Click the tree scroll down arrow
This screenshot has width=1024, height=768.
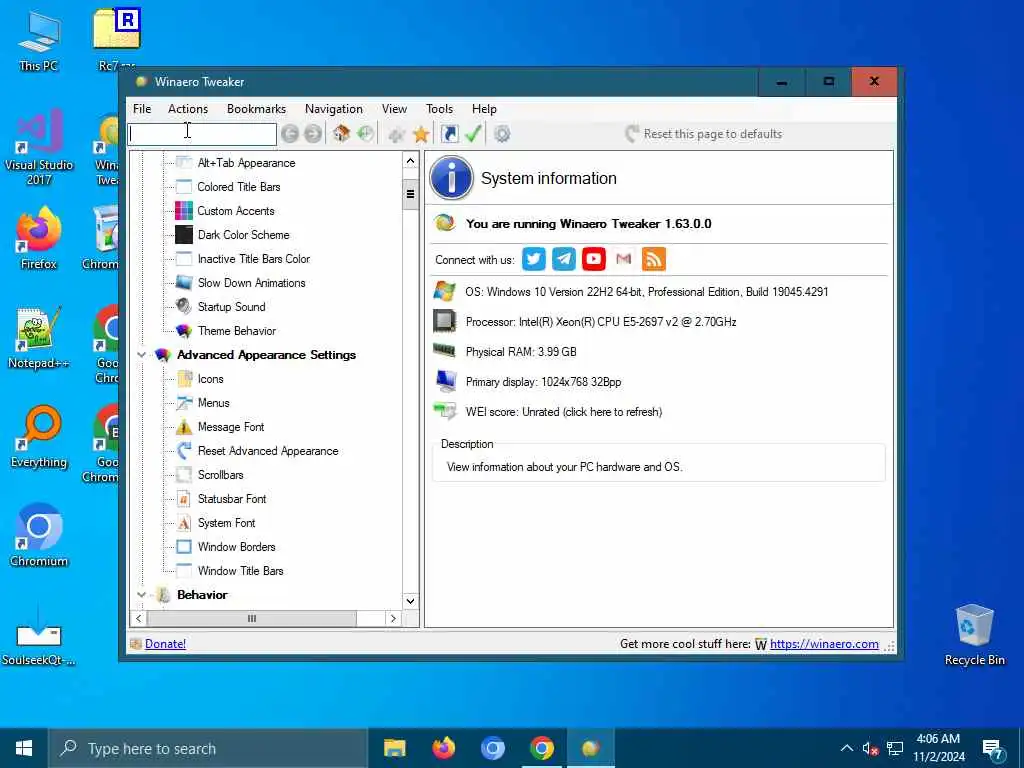tap(410, 601)
